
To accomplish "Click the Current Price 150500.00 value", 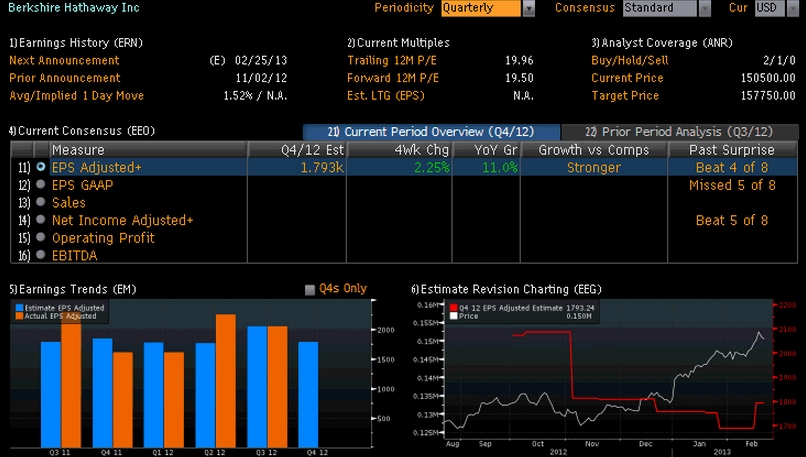I will [x=768, y=78].
